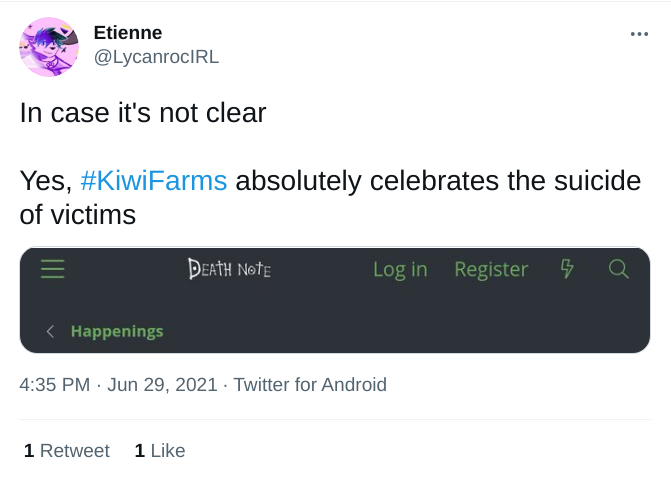View the 1 Like list
The width and height of the screenshot is (671, 482).
pos(160,451)
